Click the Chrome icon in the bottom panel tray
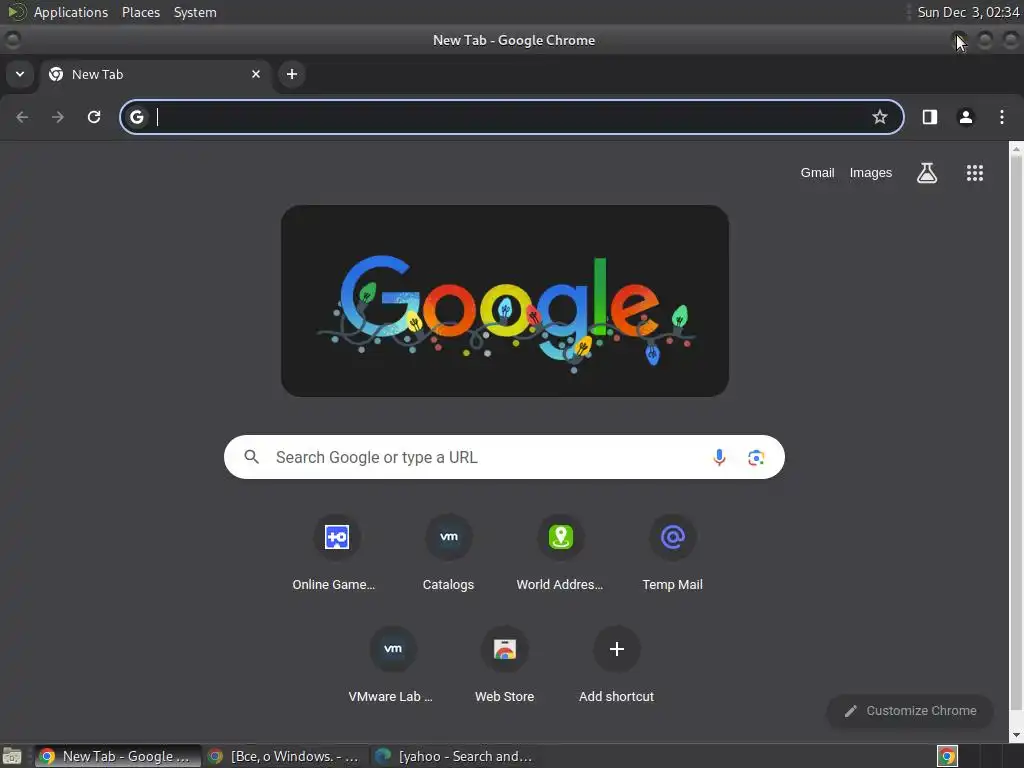This screenshot has width=1024, height=768. pos(947,756)
